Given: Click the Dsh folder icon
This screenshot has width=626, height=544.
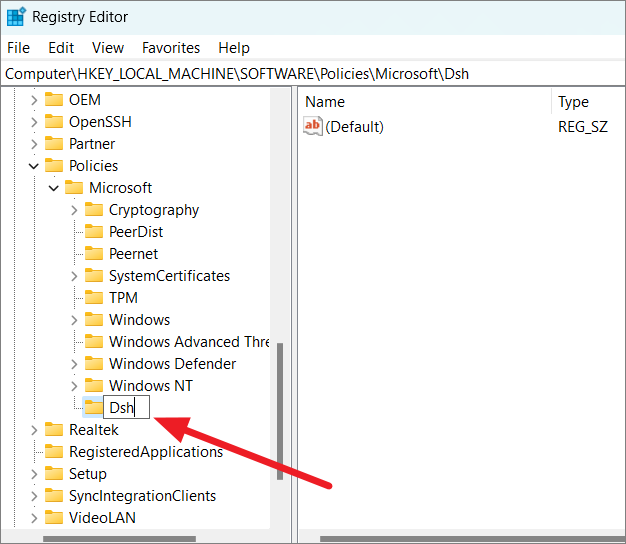Looking at the screenshot, I should click(x=94, y=408).
